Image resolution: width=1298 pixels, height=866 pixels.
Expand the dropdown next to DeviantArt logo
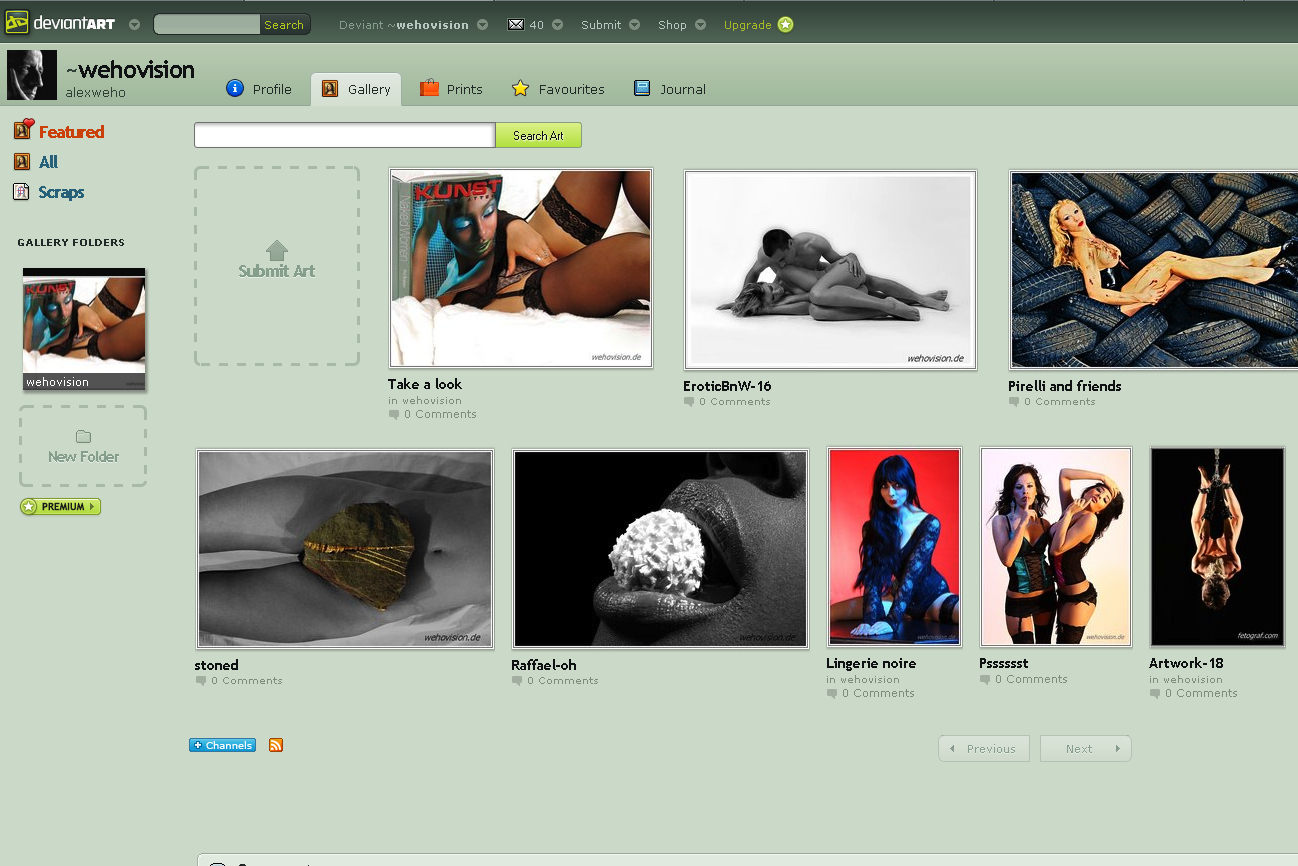coord(134,25)
